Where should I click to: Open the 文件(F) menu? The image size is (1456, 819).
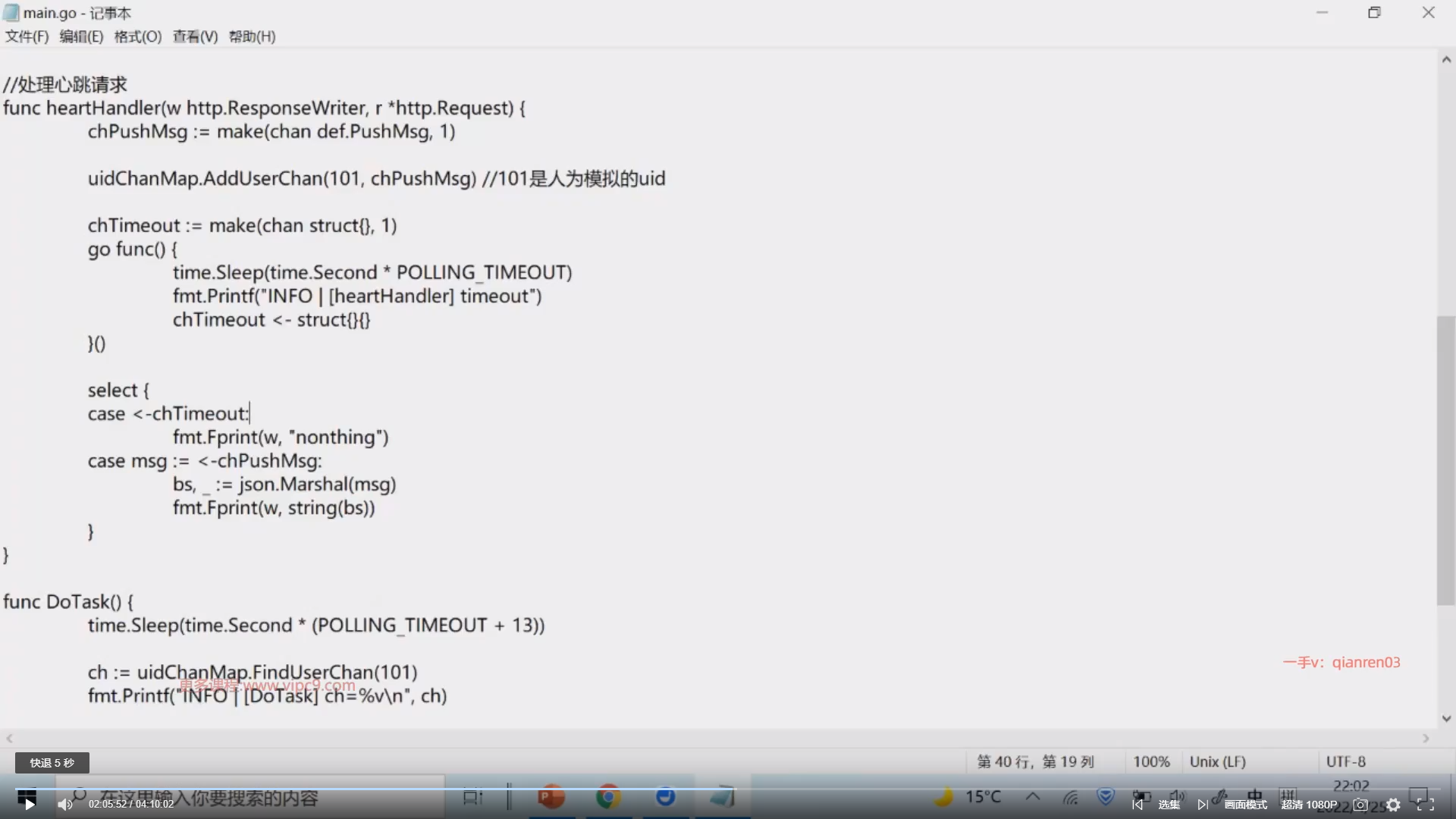[x=27, y=36]
